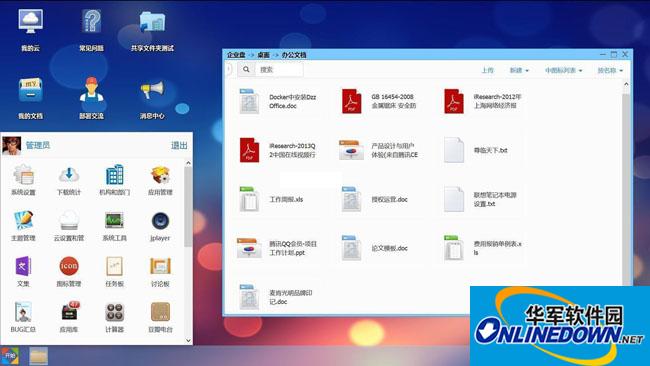The width and height of the screenshot is (650, 366).
Task: Open the 共享文件夹测试 shared folder icon
Action: tap(152, 22)
